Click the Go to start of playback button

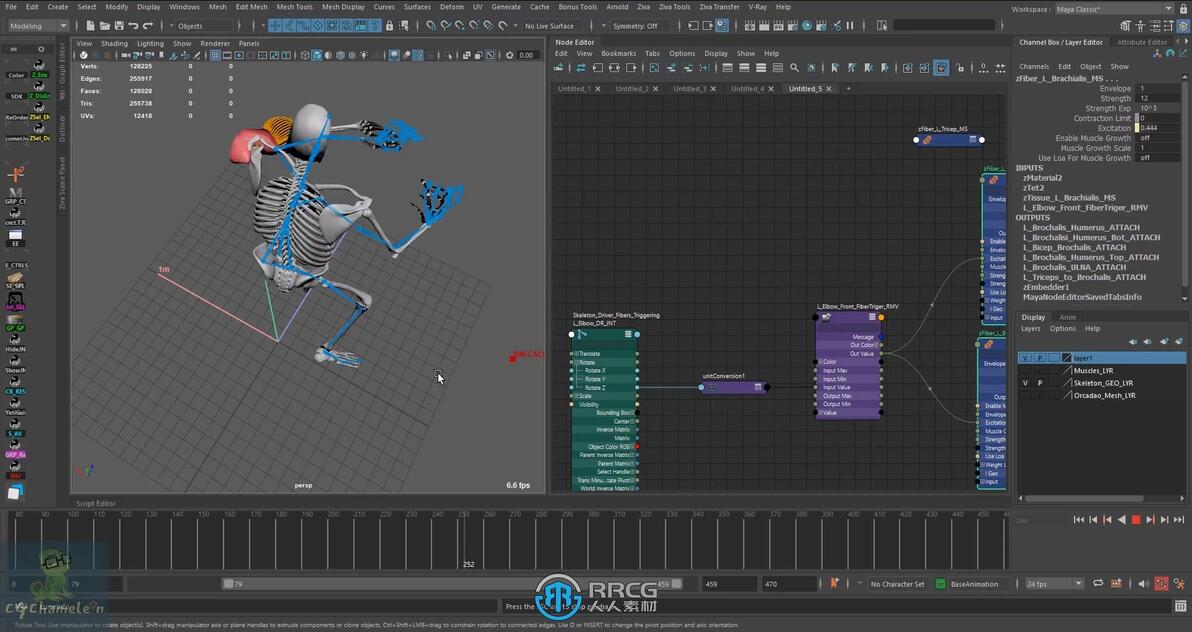pyautogui.click(x=1078, y=520)
